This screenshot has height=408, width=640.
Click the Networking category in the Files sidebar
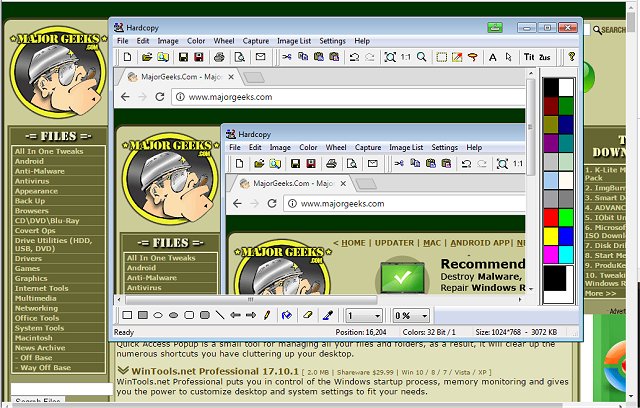tap(36, 308)
